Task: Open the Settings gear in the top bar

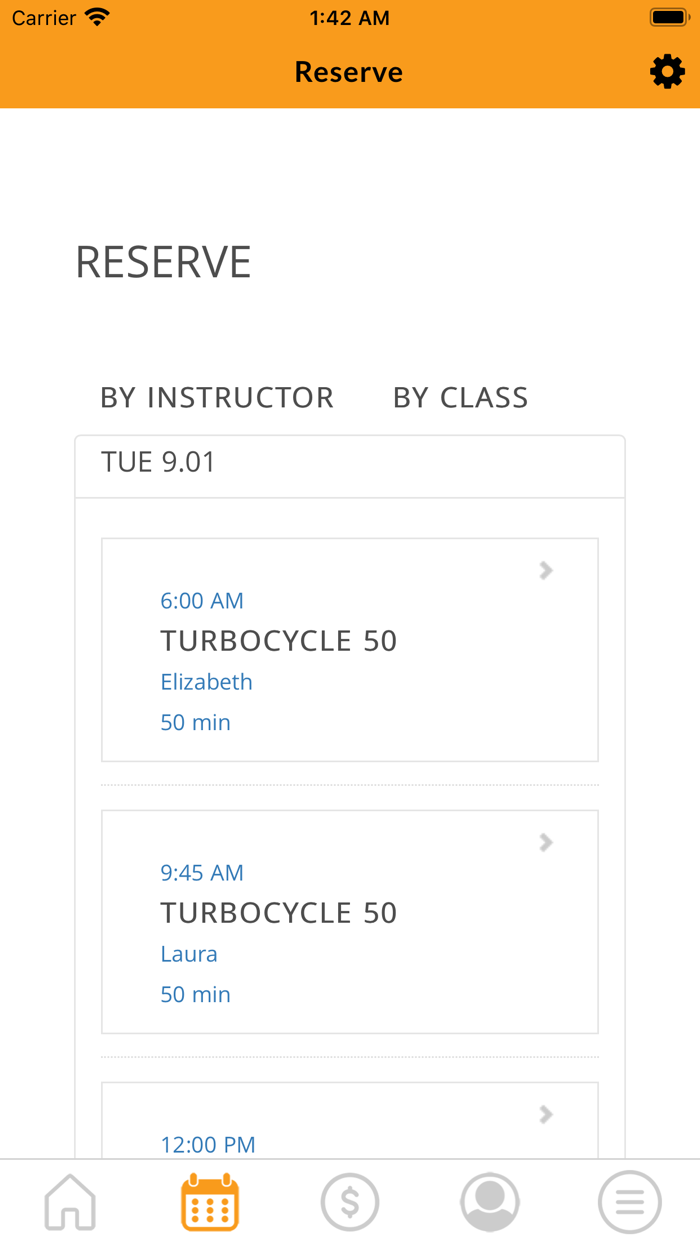Action: tap(668, 71)
